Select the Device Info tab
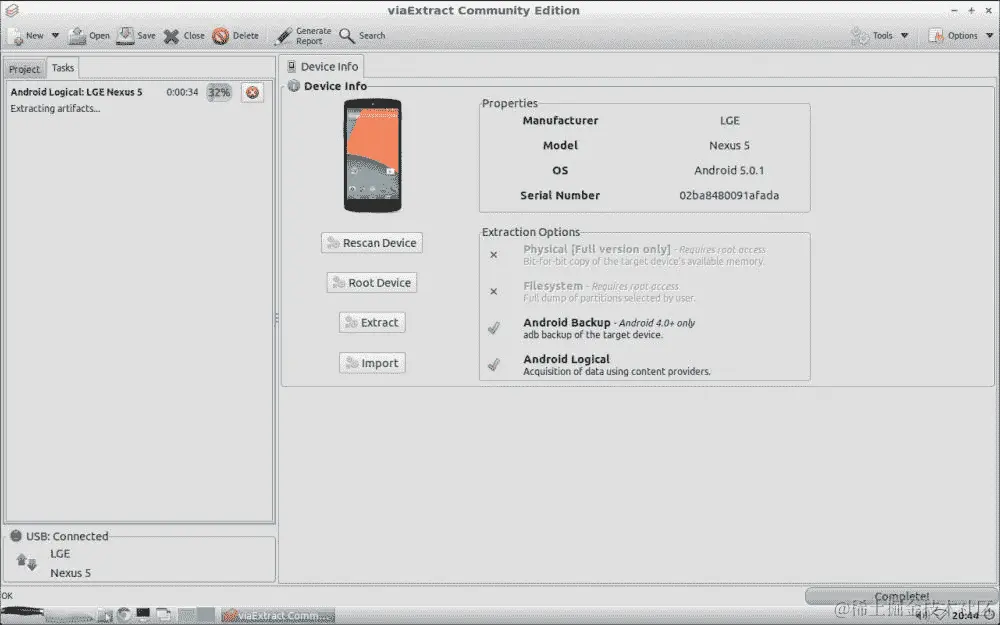1000x625 pixels. [x=322, y=66]
